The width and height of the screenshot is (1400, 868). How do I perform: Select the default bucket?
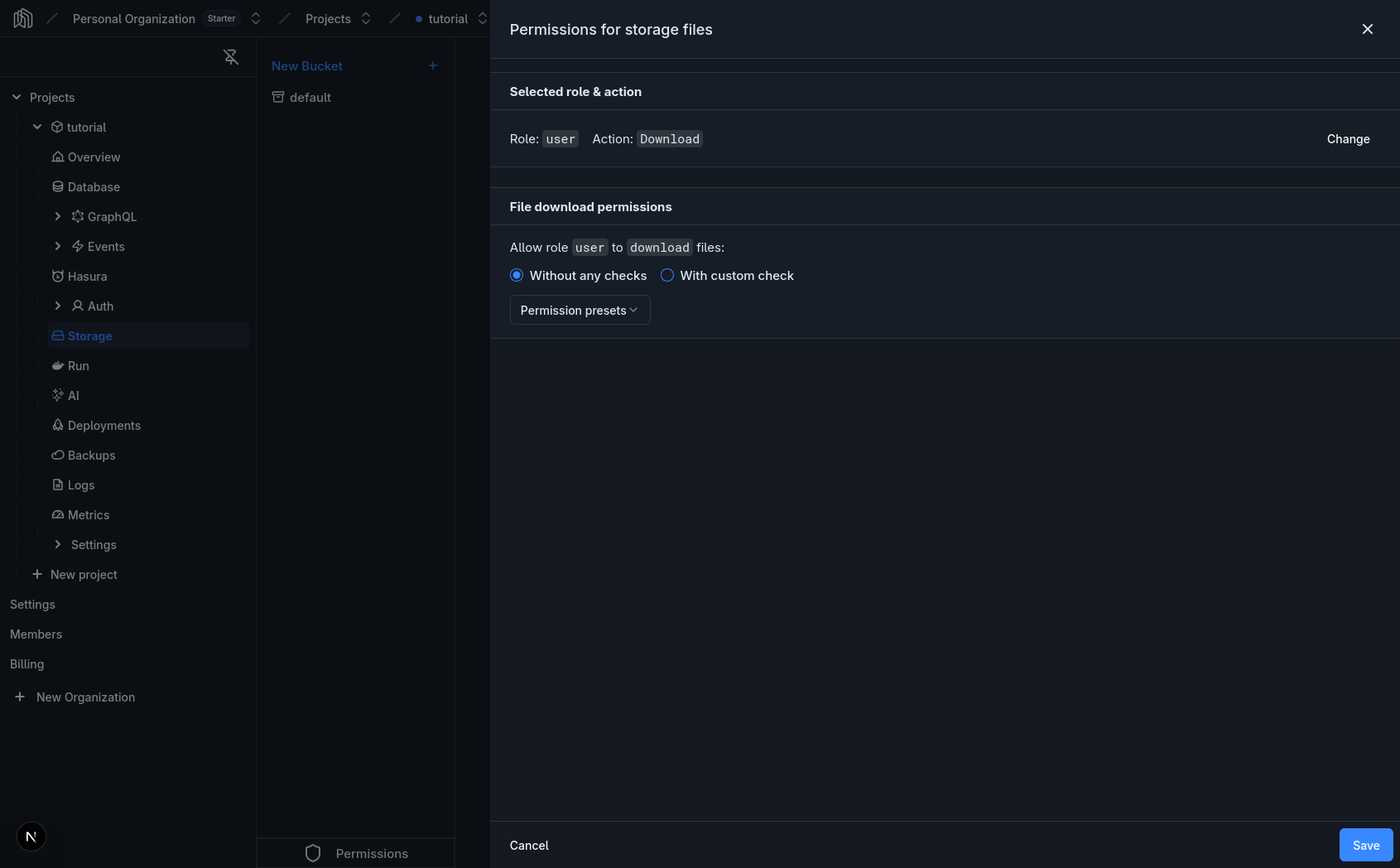tap(310, 97)
